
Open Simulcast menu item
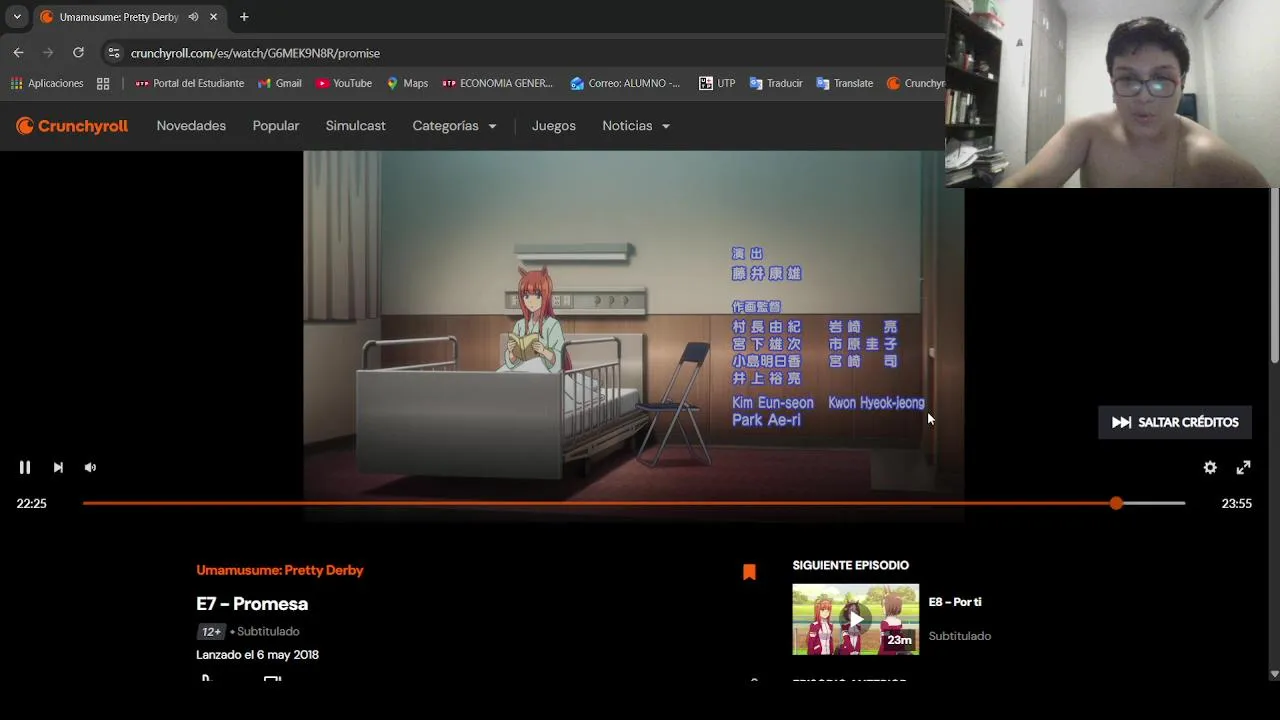tap(355, 126)
